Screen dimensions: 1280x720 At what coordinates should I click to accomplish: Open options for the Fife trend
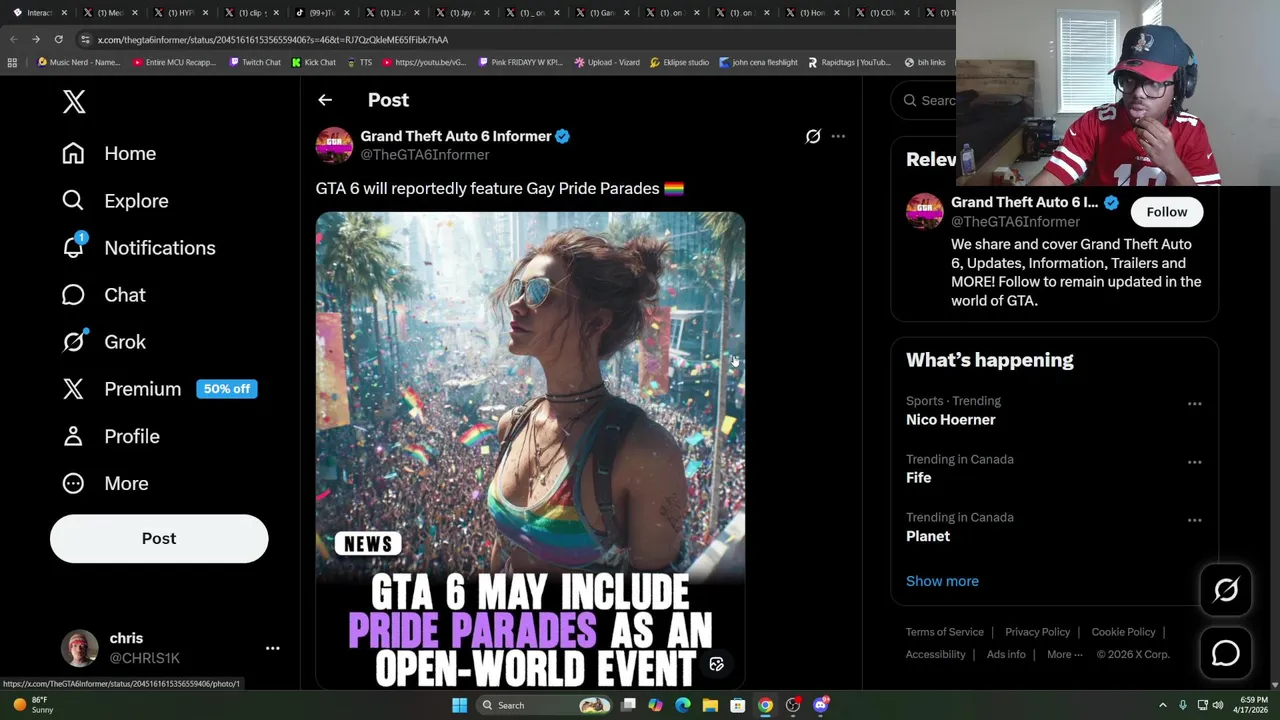1194,462
